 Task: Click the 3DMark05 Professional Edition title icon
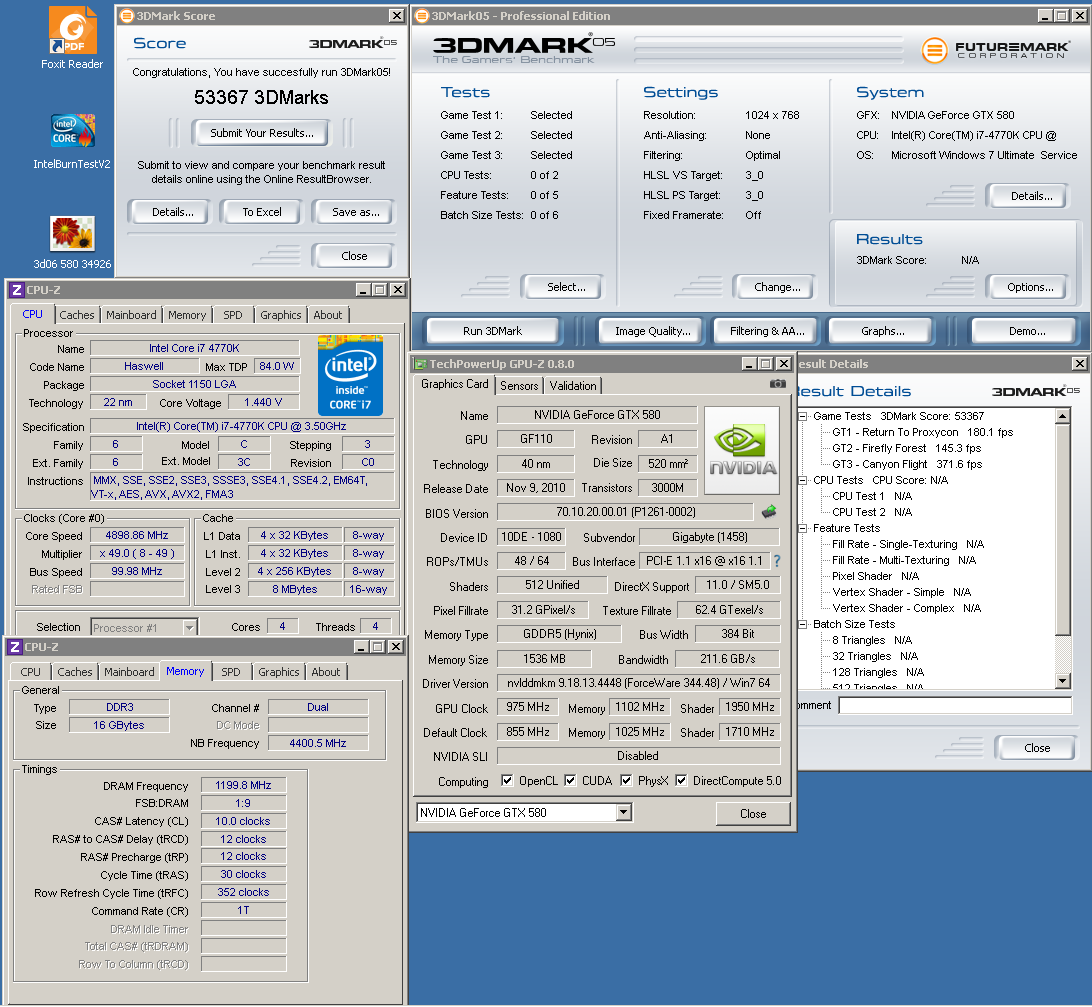point(422,15)
